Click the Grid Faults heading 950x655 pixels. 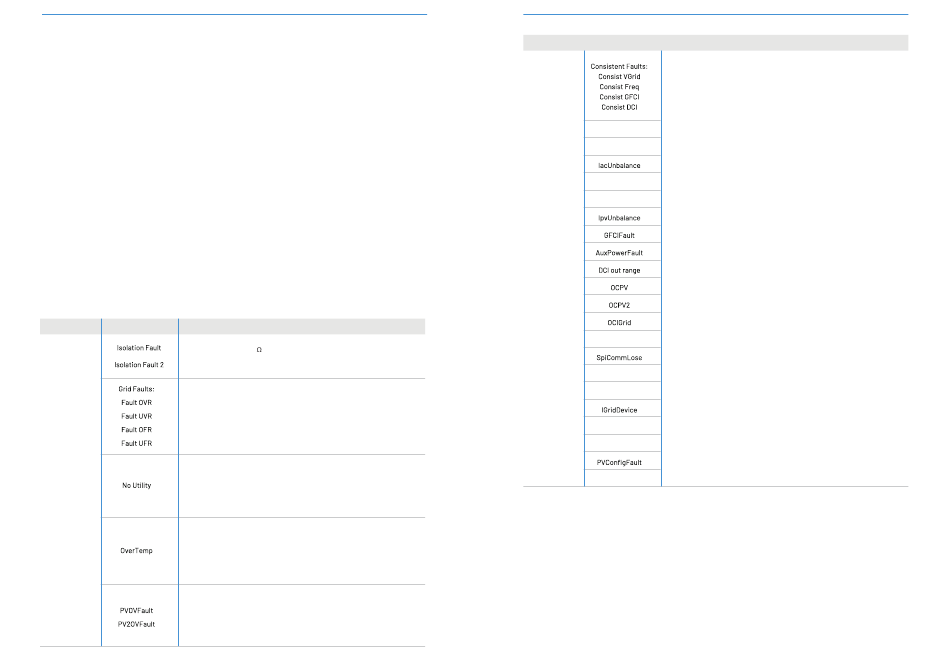coord(138,388)
